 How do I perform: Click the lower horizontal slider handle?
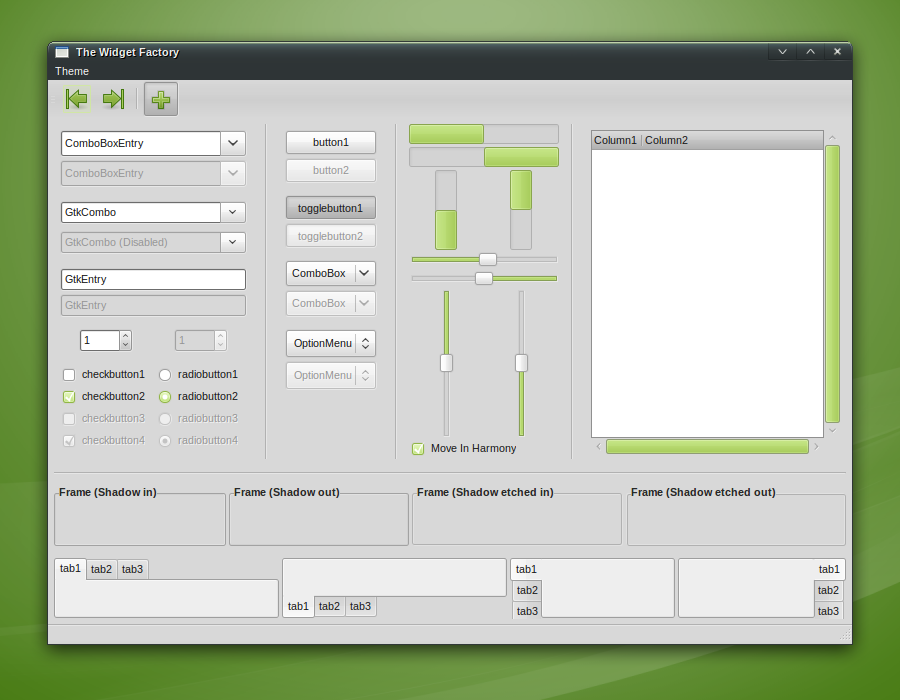click(484, 278)
